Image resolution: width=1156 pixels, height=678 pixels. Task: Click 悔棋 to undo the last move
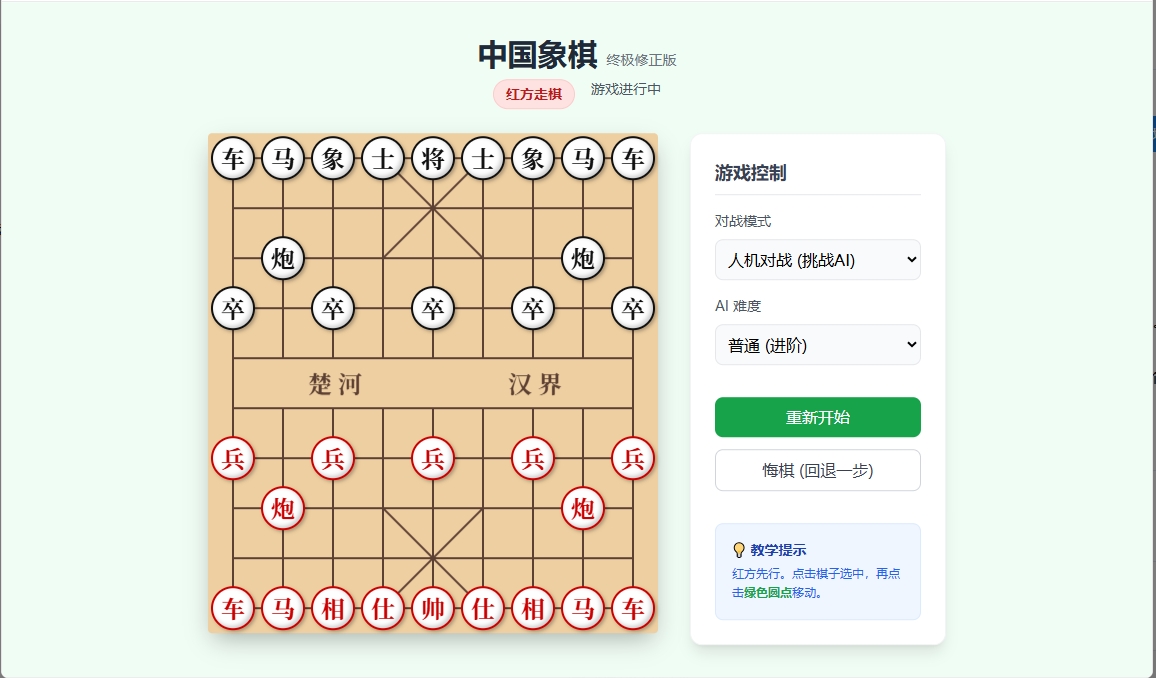click(817, 470)
